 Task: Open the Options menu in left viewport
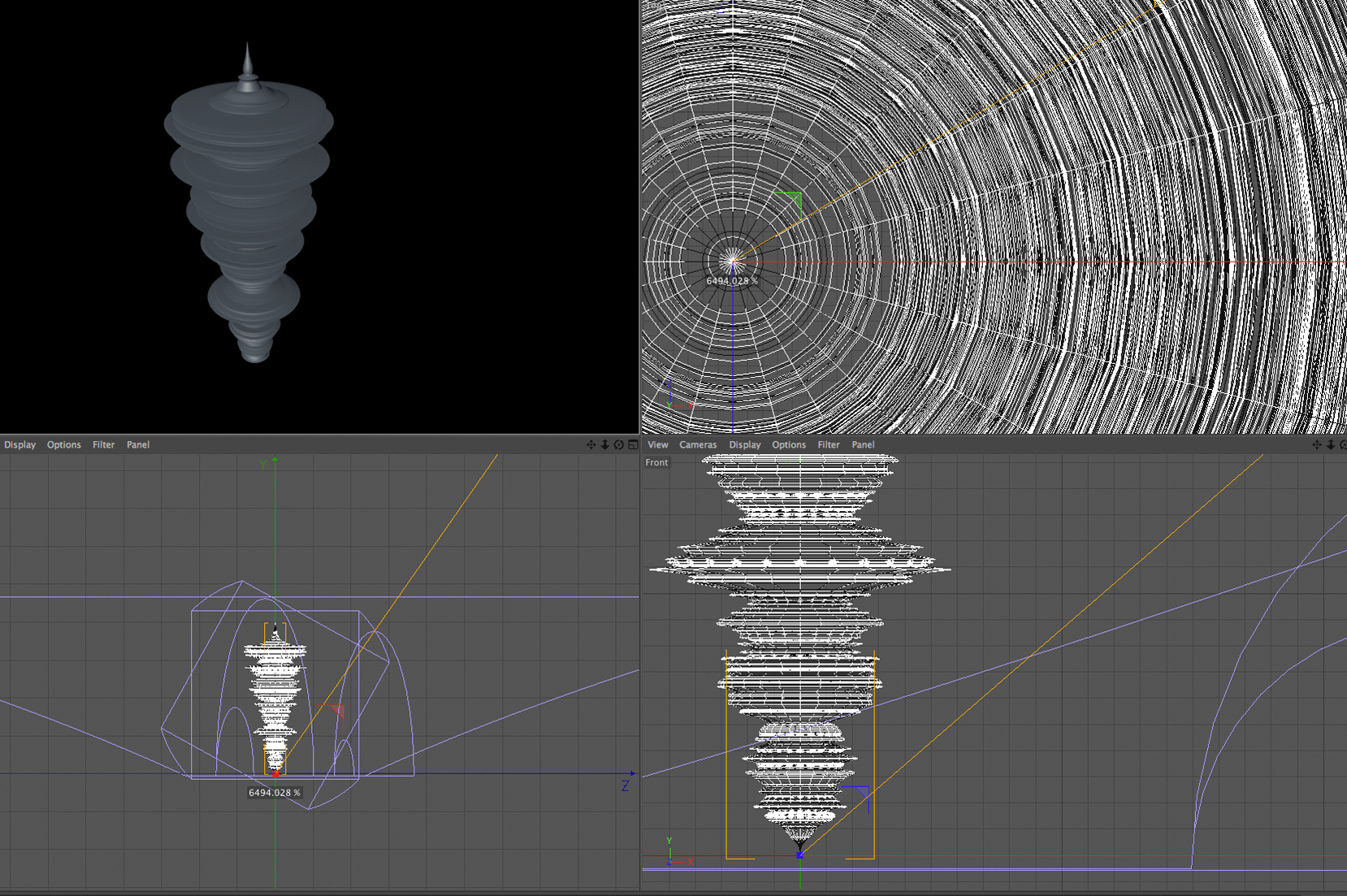(63, 444)
